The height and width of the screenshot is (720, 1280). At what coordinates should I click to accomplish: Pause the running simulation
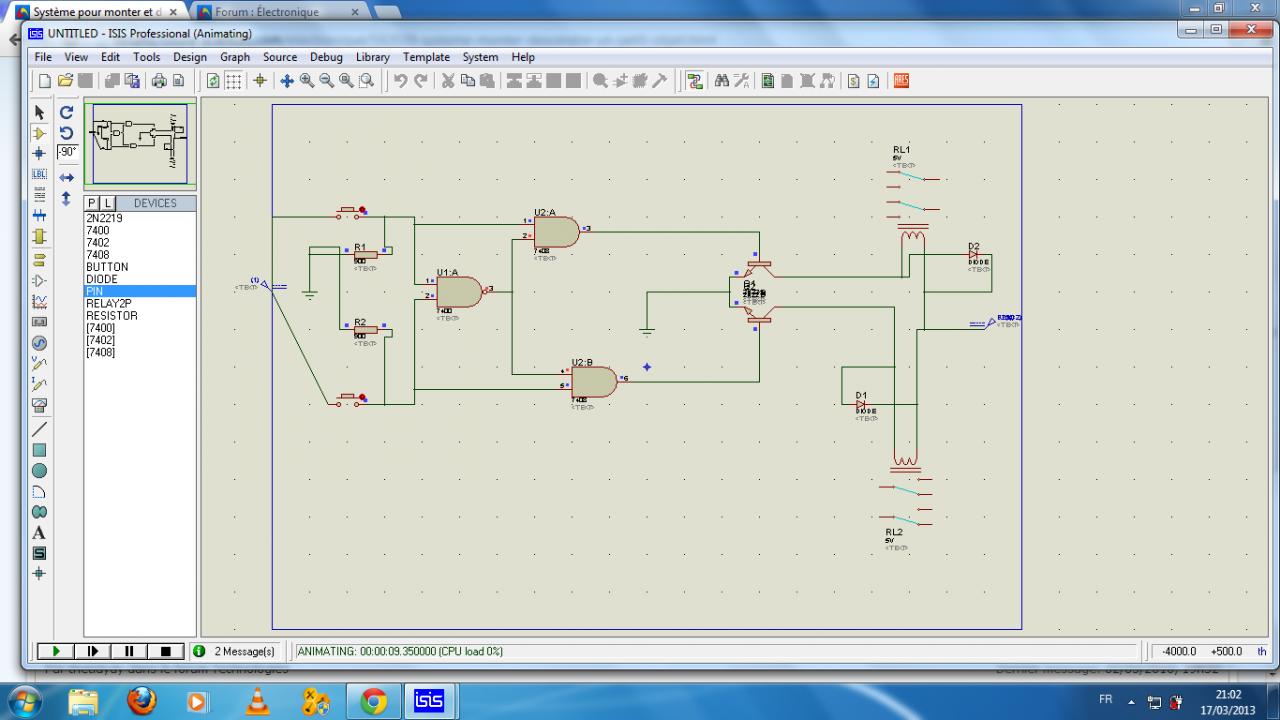(x=129, y=651)
